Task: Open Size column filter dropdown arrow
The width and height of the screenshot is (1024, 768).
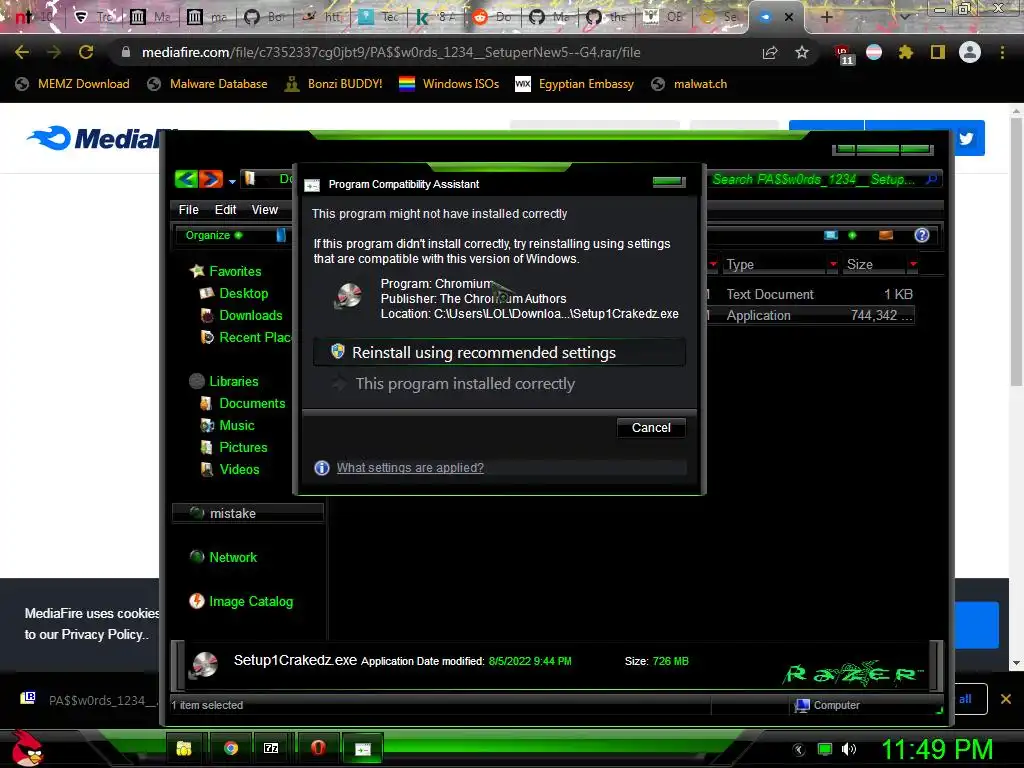Action: coord(913,264)
